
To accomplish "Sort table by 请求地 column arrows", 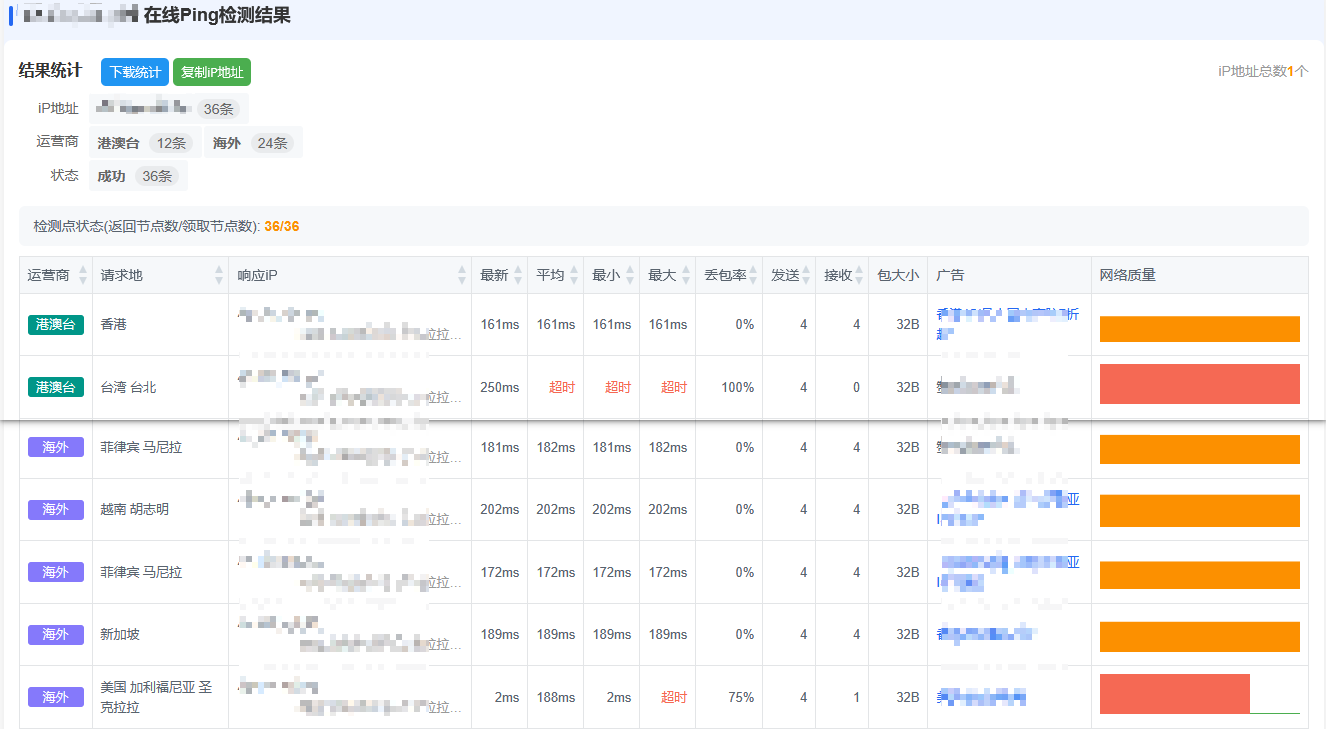I will click(219, 275).
